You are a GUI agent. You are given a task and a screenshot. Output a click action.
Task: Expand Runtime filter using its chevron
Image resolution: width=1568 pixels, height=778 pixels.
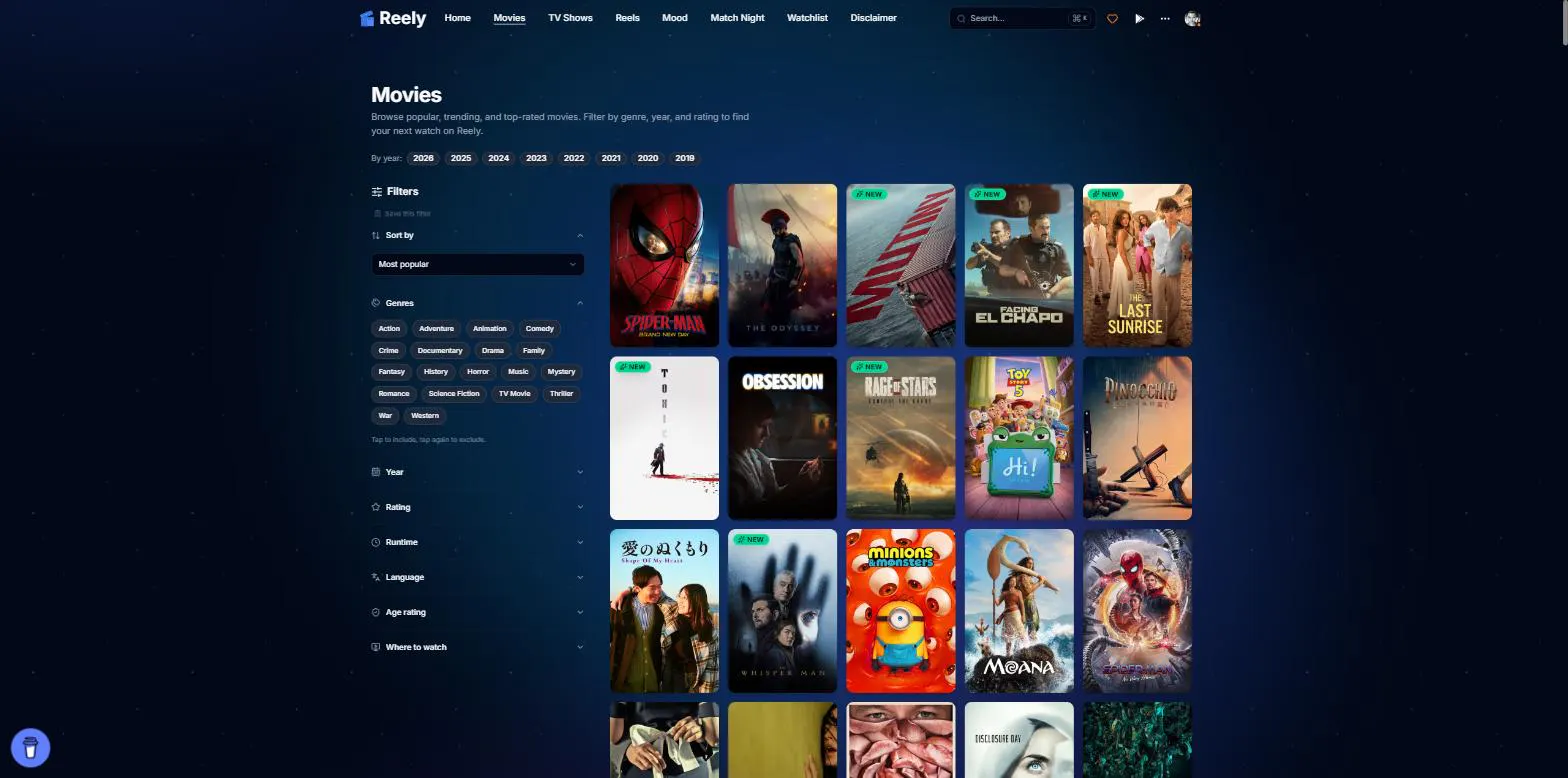click(580, 542)
